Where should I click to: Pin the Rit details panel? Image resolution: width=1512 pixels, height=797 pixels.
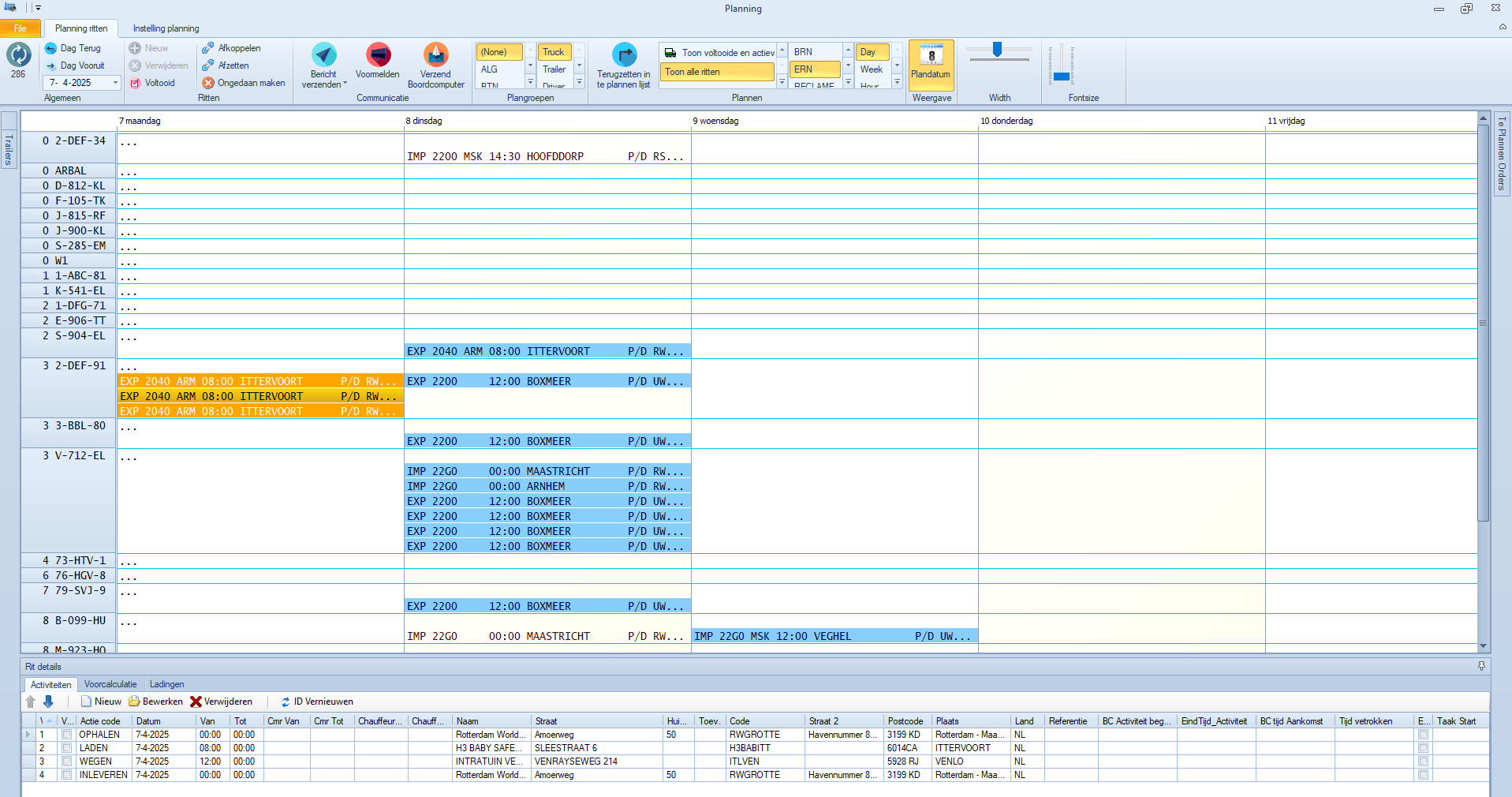coord(1481,666)
